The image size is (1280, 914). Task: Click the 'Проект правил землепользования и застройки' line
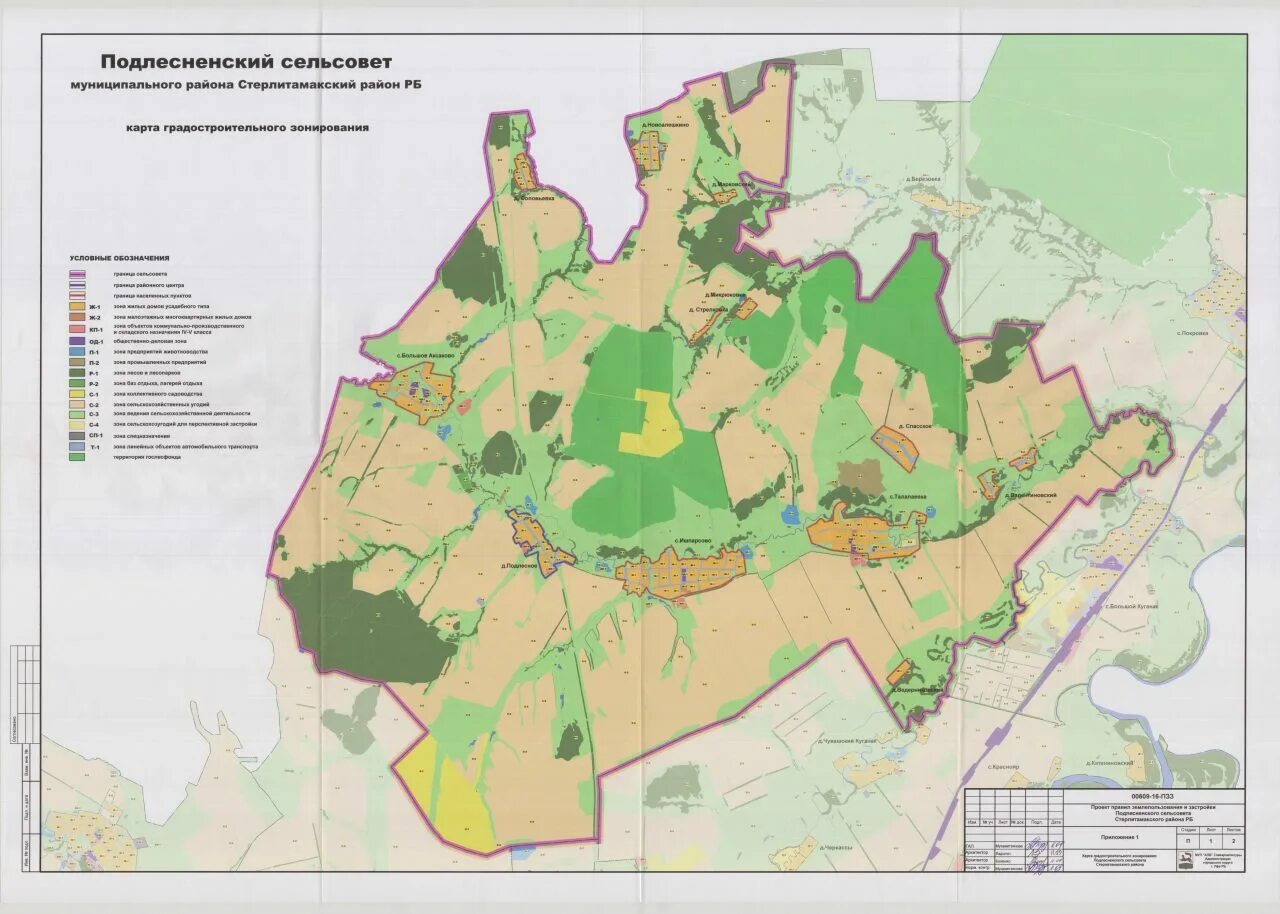pyautogui.click(x=1152, y=807)
